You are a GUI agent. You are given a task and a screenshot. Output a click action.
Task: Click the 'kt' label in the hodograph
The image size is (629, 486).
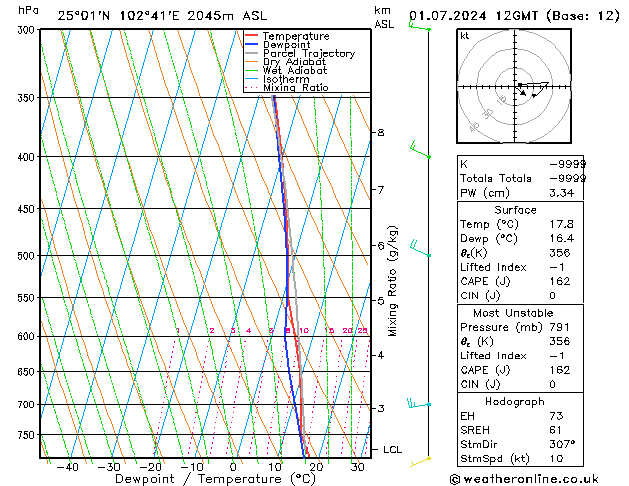(x=465, y=36)
